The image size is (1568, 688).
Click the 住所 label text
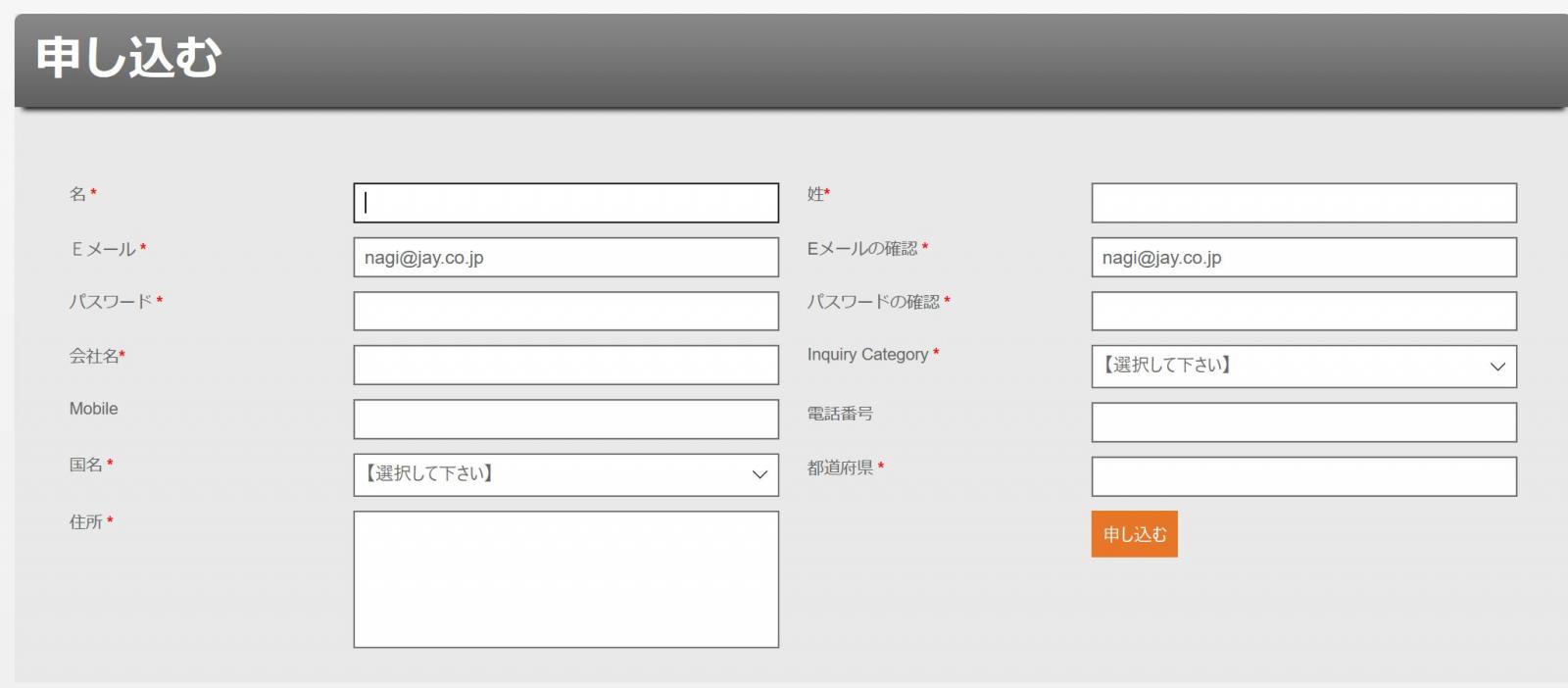point(86,522)
